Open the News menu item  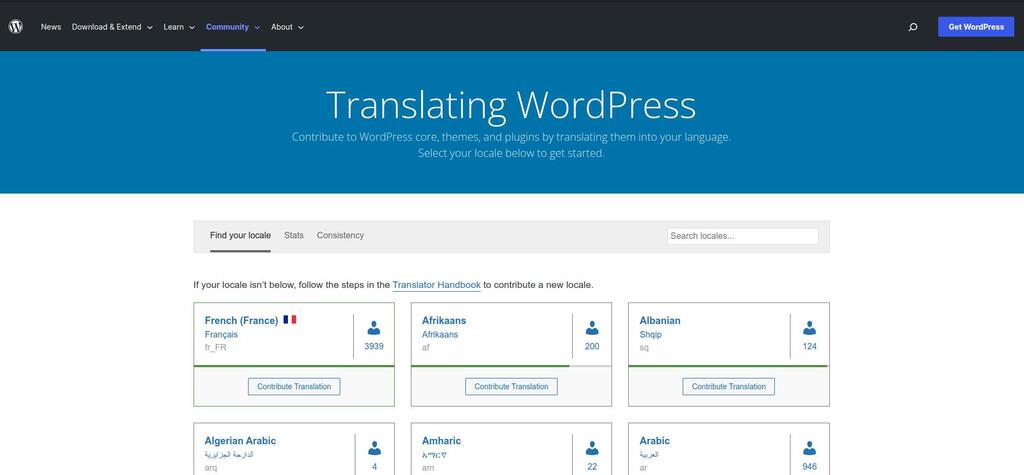pyautogui.click(x=51, y=27)
